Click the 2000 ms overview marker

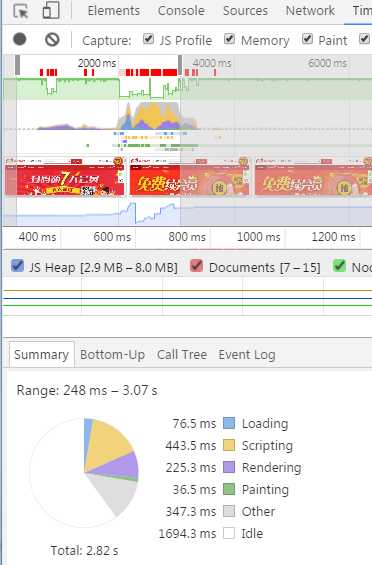pos(97,63)
